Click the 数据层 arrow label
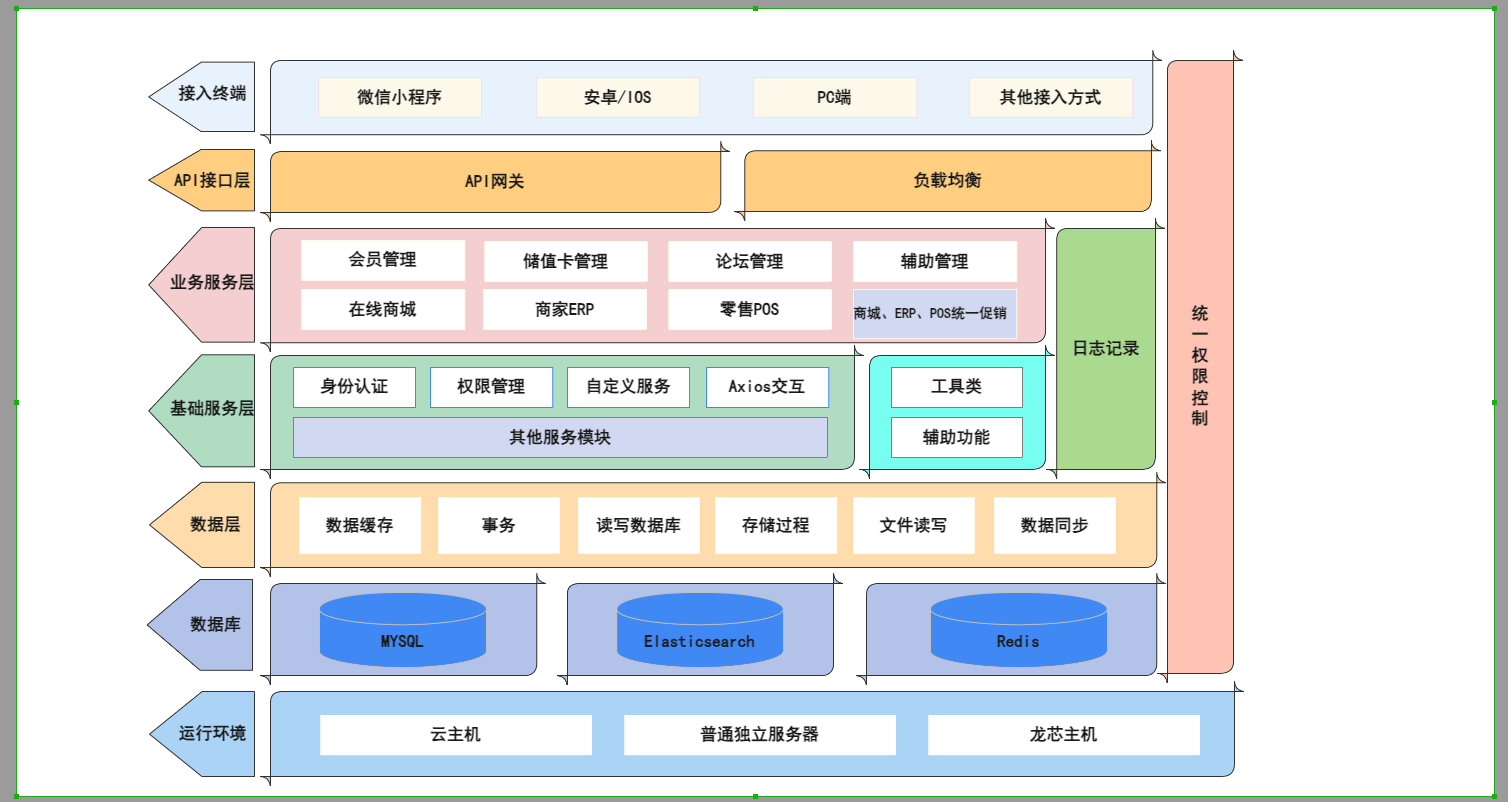Image resolution: width=1508 pixels, height=802 pixels. pos(202,525)
